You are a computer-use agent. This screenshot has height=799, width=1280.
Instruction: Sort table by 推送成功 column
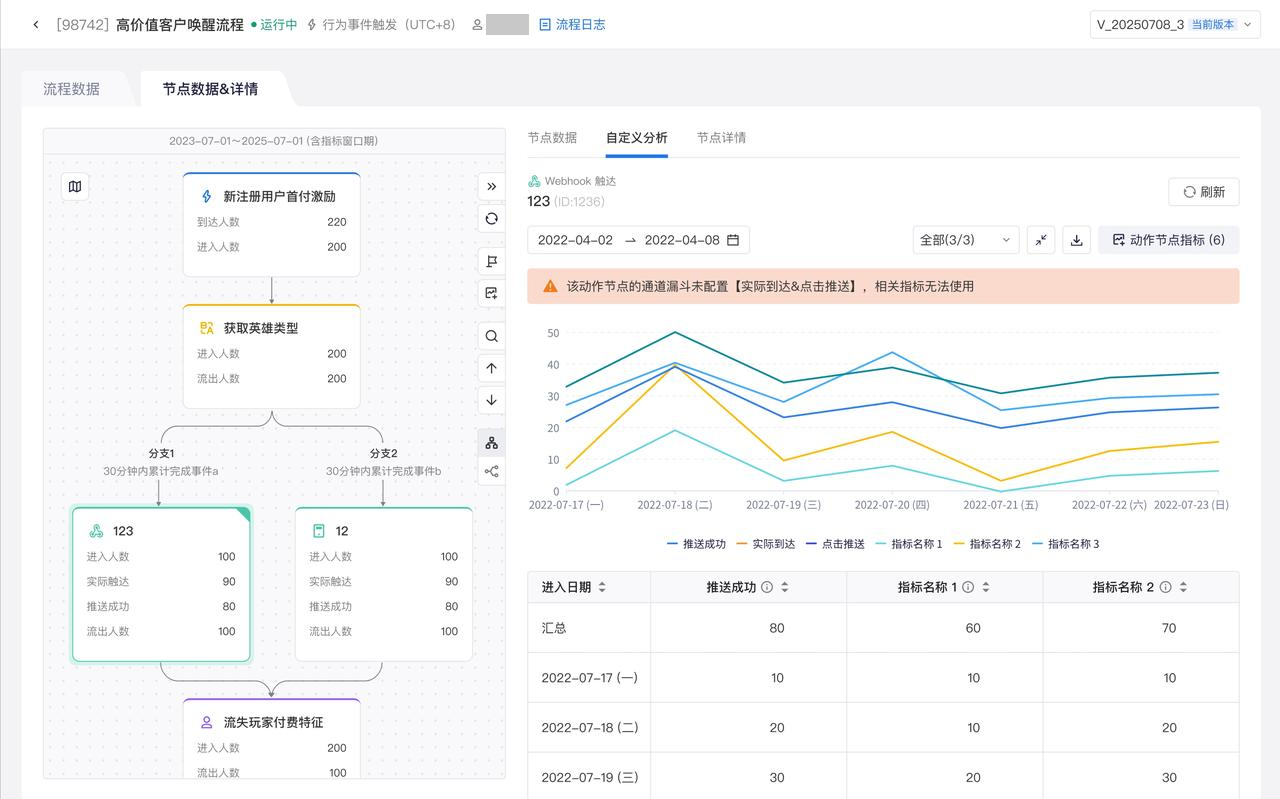click(785, 588)
